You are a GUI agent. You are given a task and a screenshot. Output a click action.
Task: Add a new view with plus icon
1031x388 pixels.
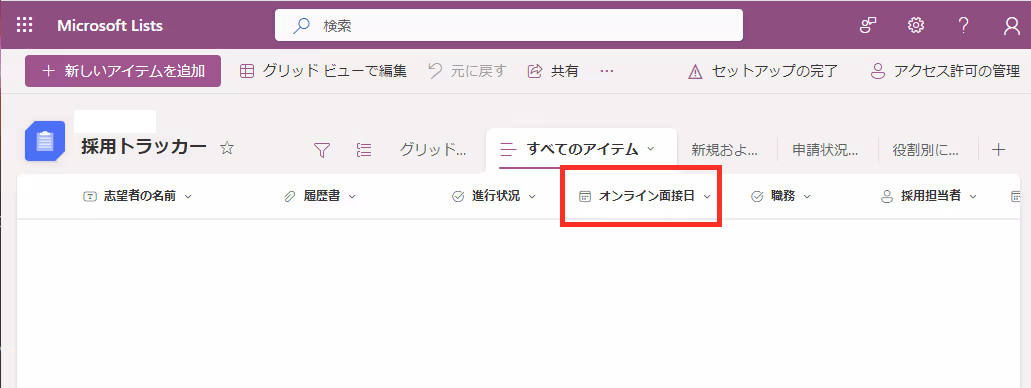[x=998, y=150]
